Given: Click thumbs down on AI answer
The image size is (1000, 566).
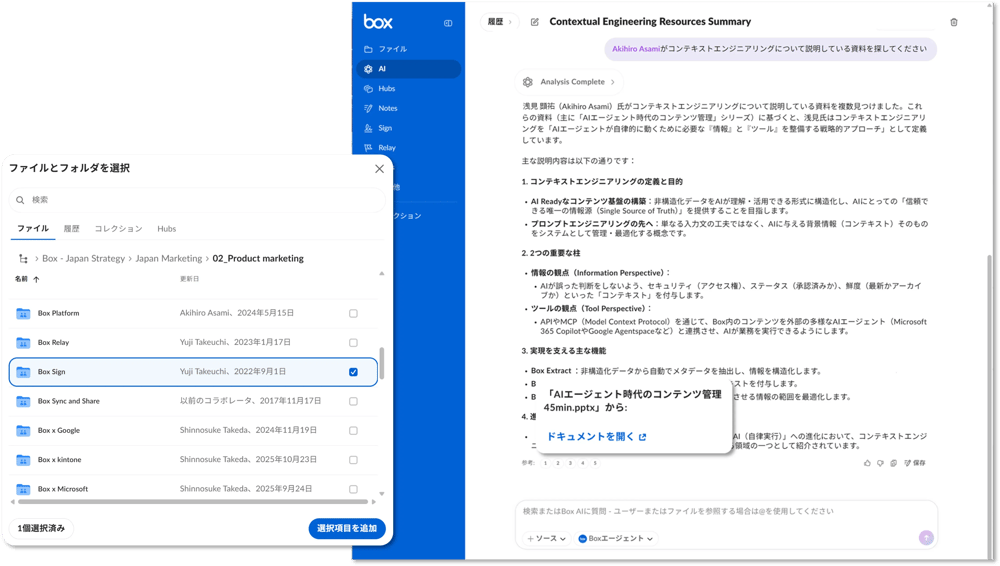Looking at the screenshot, I should [880, 463].
